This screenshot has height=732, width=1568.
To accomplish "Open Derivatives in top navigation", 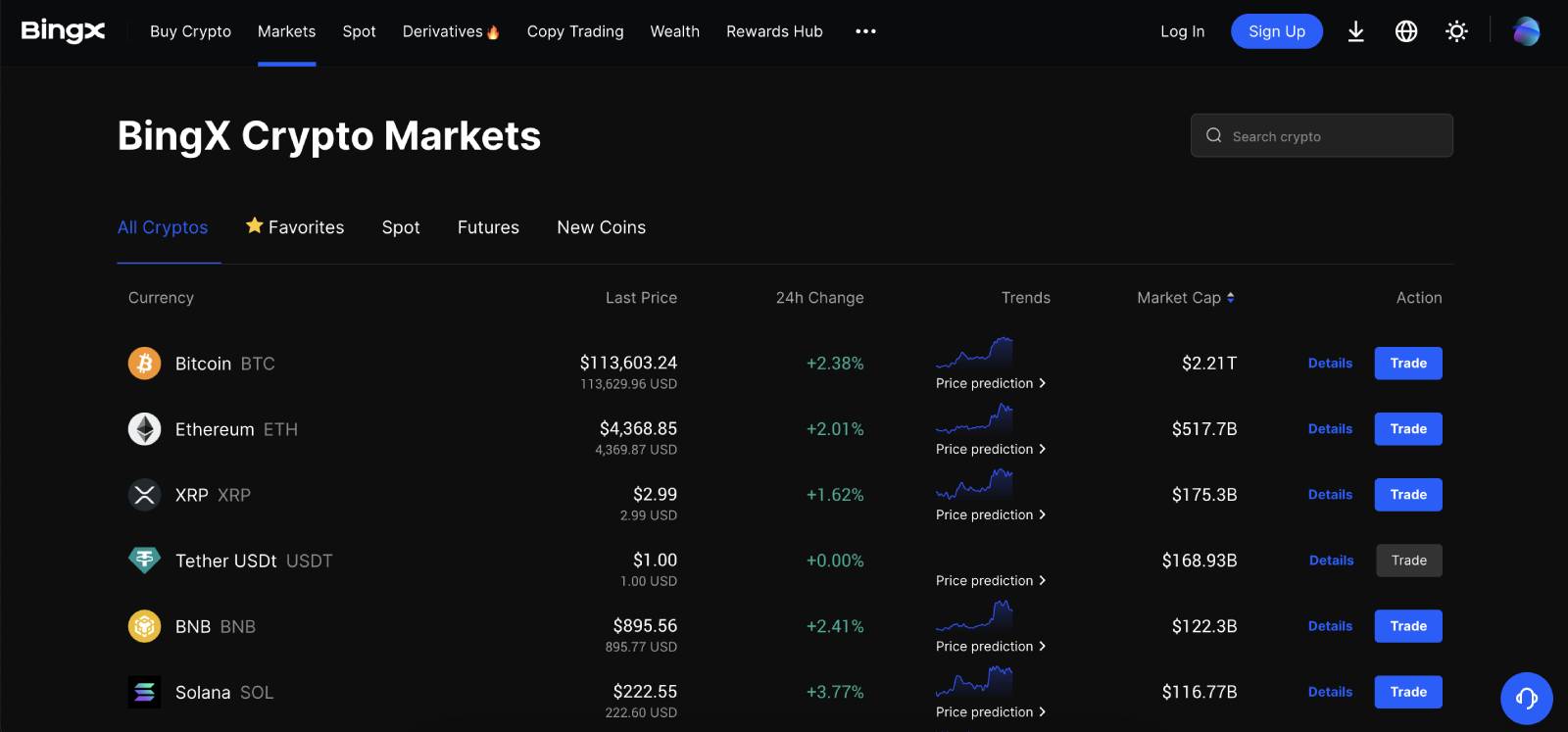I will [x=450, y=31].
